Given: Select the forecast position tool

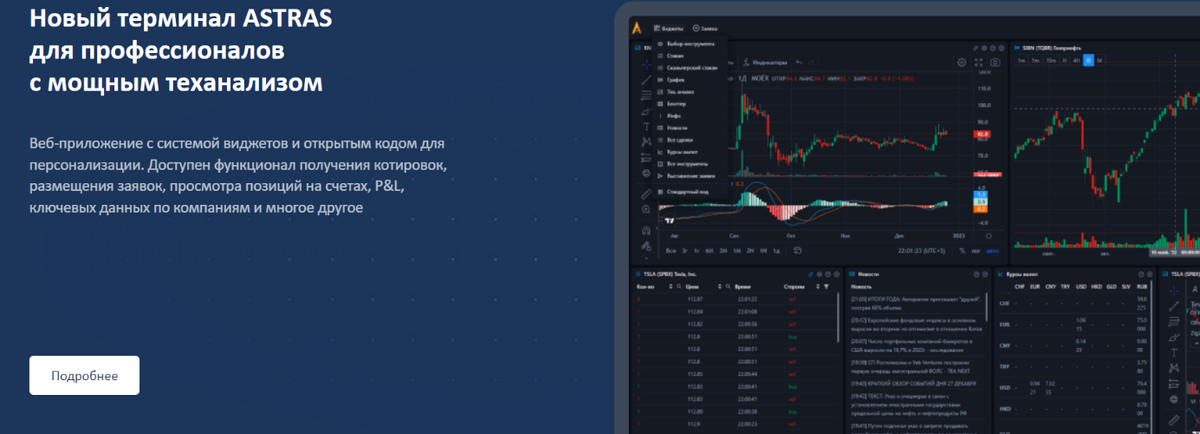Looking at the screenshot, I should click(646, 157).
